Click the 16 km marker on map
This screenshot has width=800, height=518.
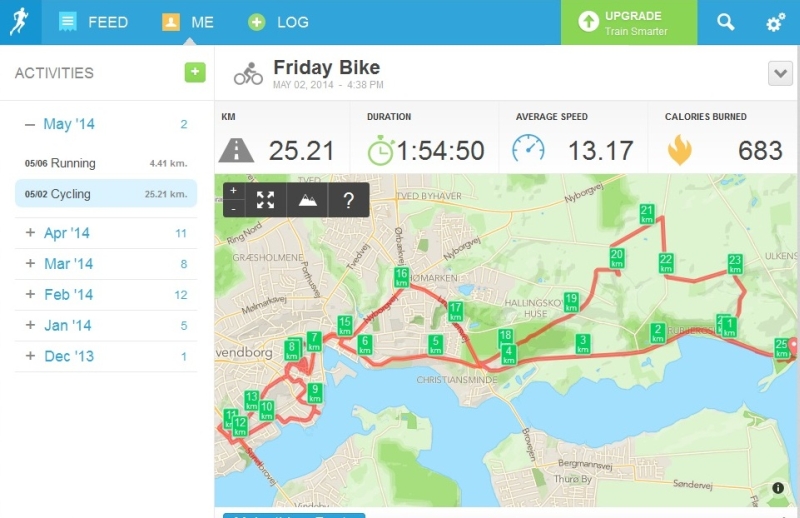402,277
